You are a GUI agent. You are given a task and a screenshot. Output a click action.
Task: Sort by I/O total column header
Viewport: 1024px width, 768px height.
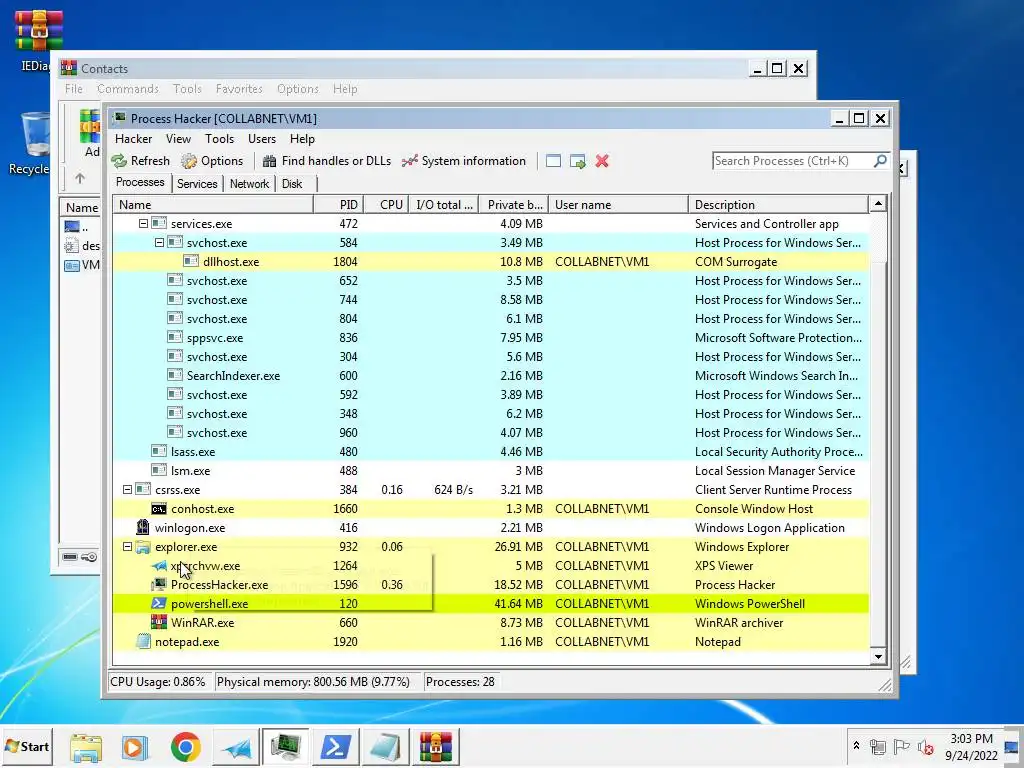[x=444, y=204]
